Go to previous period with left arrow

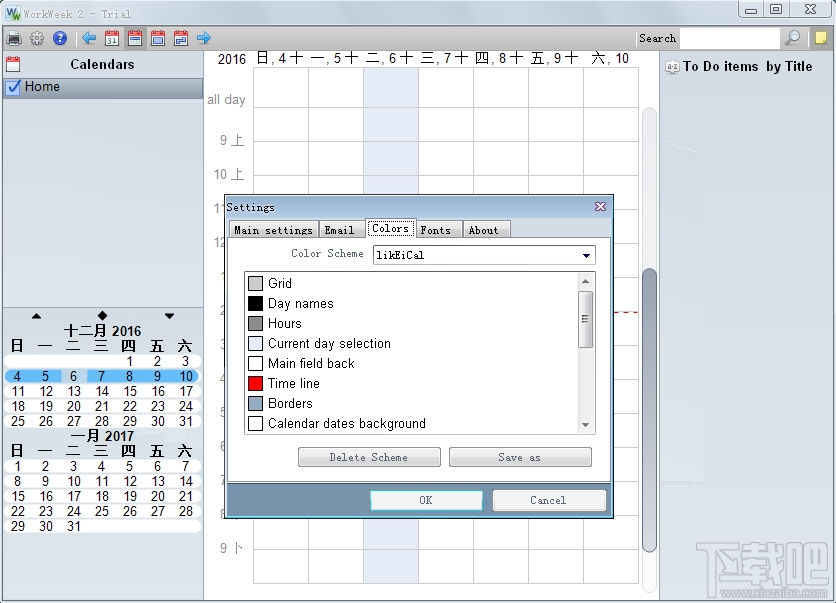tap(89, 38)
